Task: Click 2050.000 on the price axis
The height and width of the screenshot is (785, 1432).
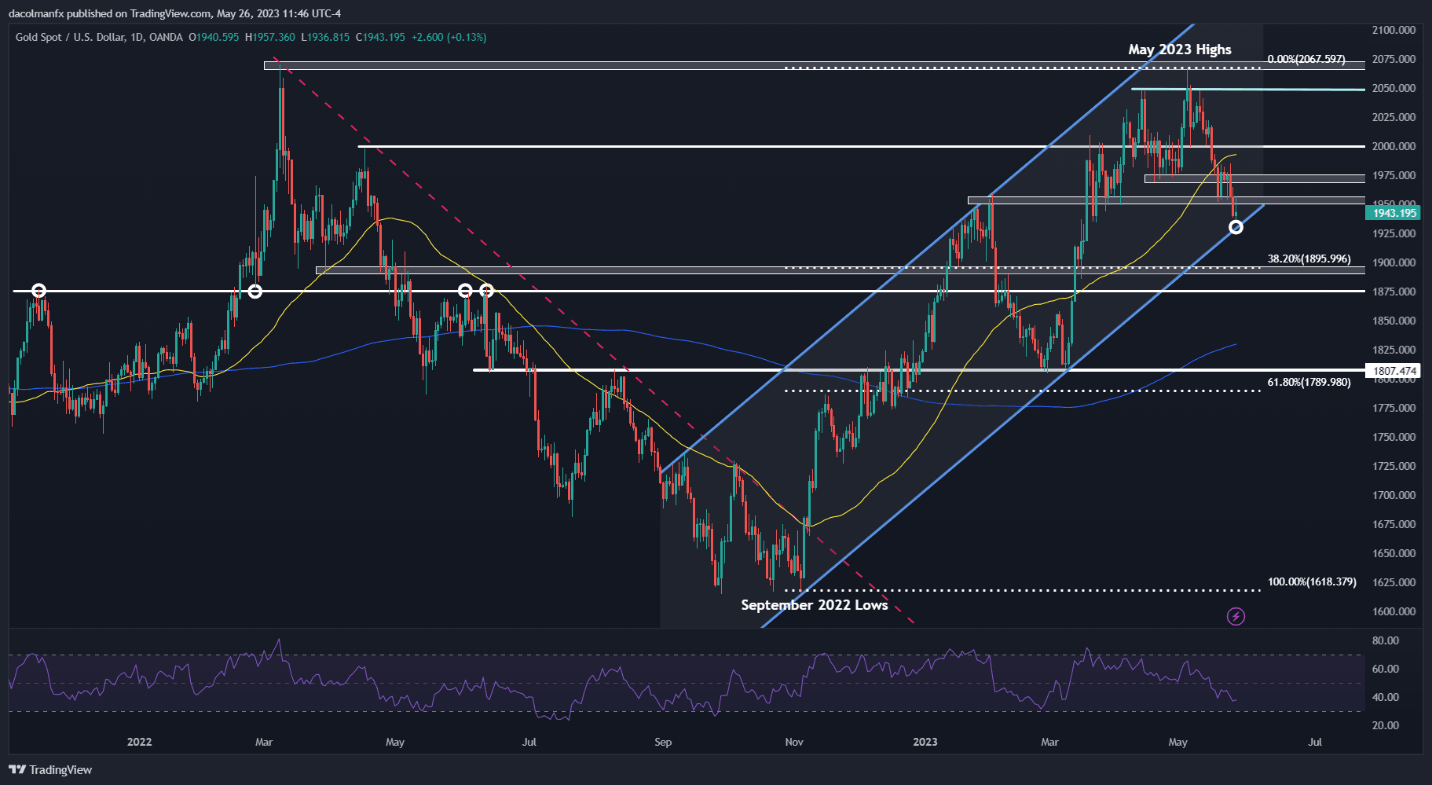Action: [1396, 88]
